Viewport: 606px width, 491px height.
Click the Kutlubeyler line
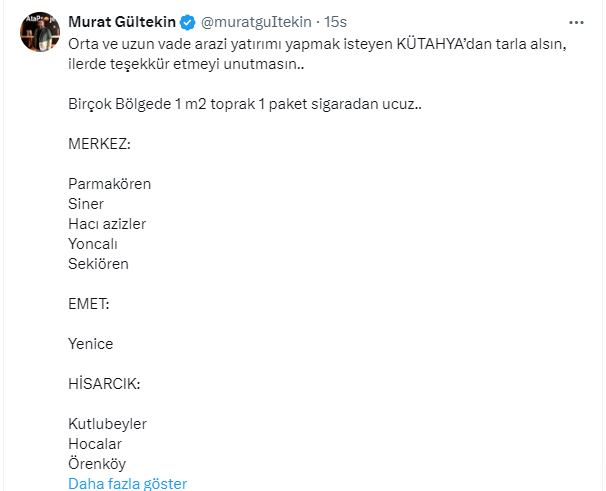107,424
